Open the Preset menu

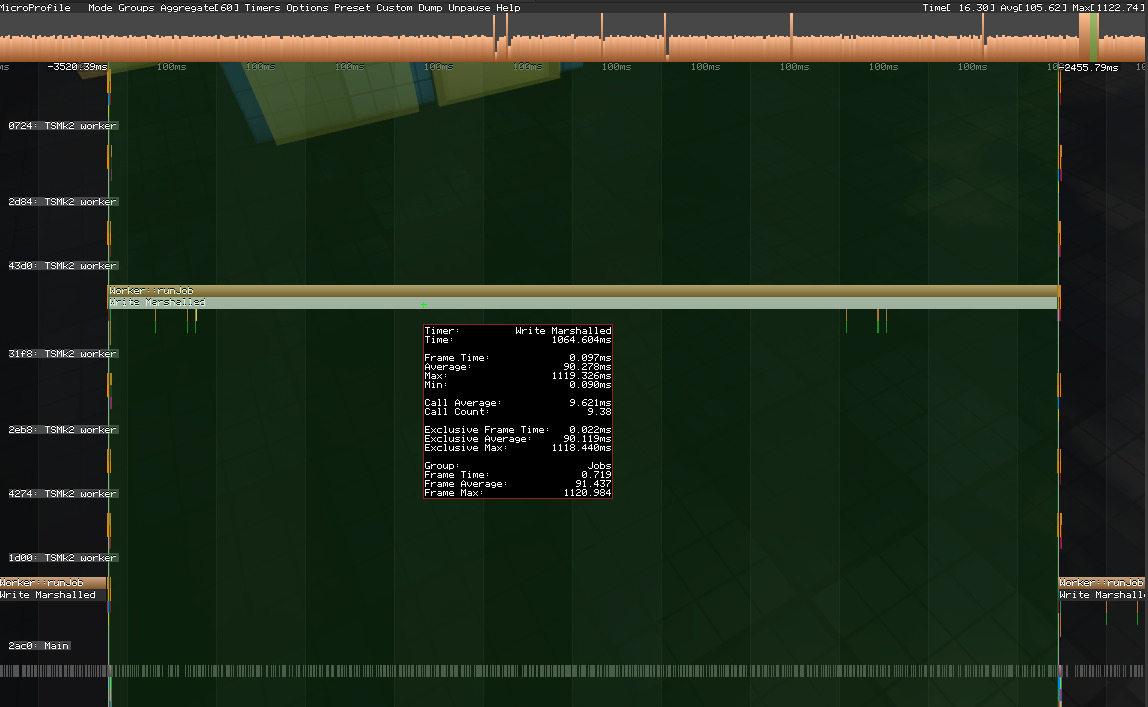[352, 7]
